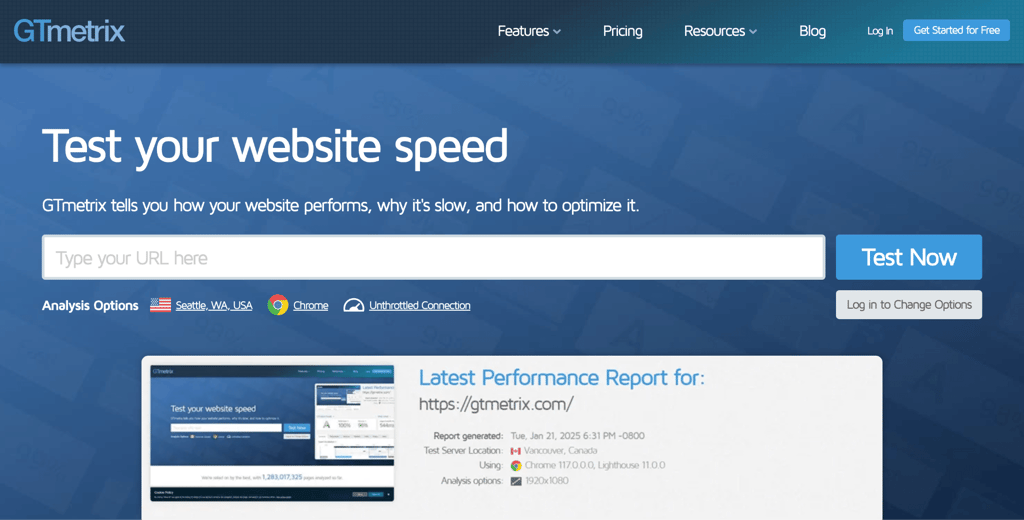This screenshot has width=1024, height=520.
Task: Focus the Type your URL here field
Action: pyautogui.click(x=434, y=257)
